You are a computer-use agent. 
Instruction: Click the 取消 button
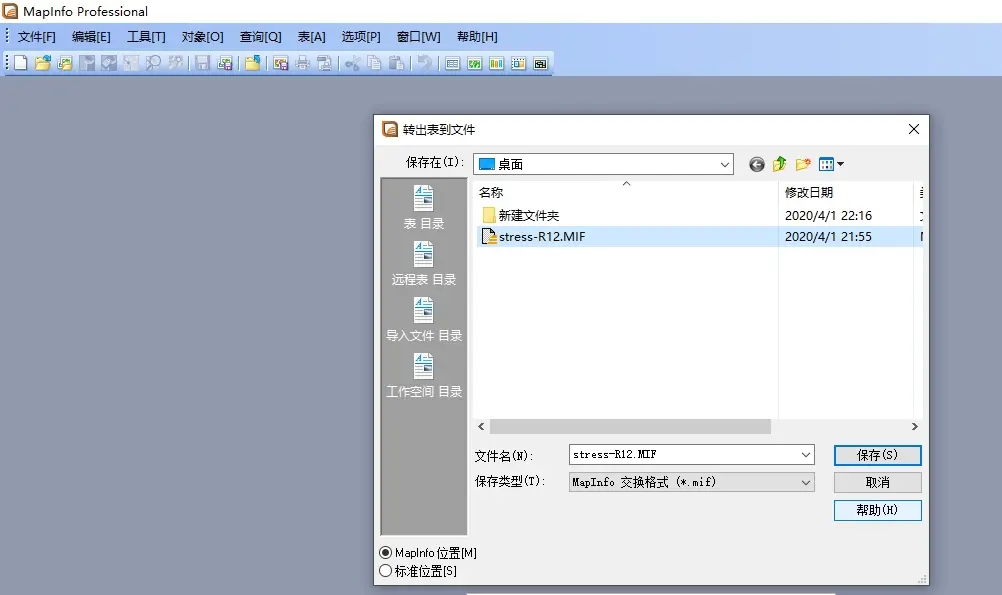pyautogui.click(x=877, y=483)
